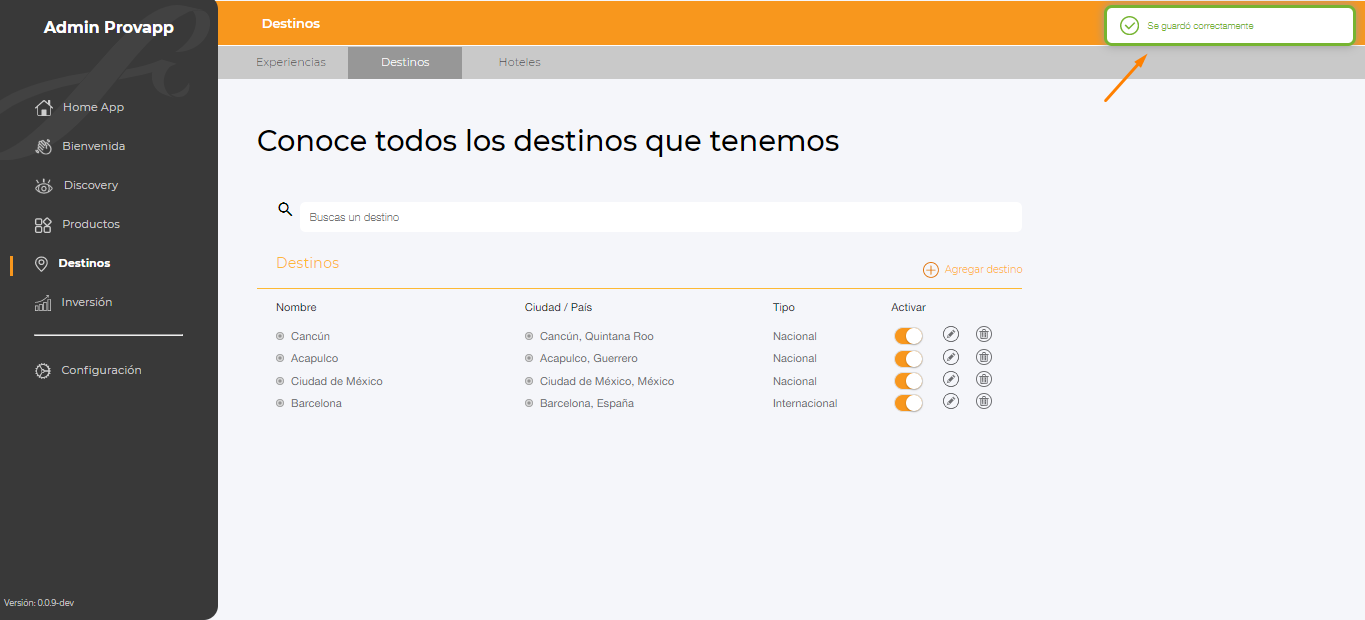Screen dimensions: 1365x620
Task: Click the Inversión chart icon
Action: (x=43, y=302)
